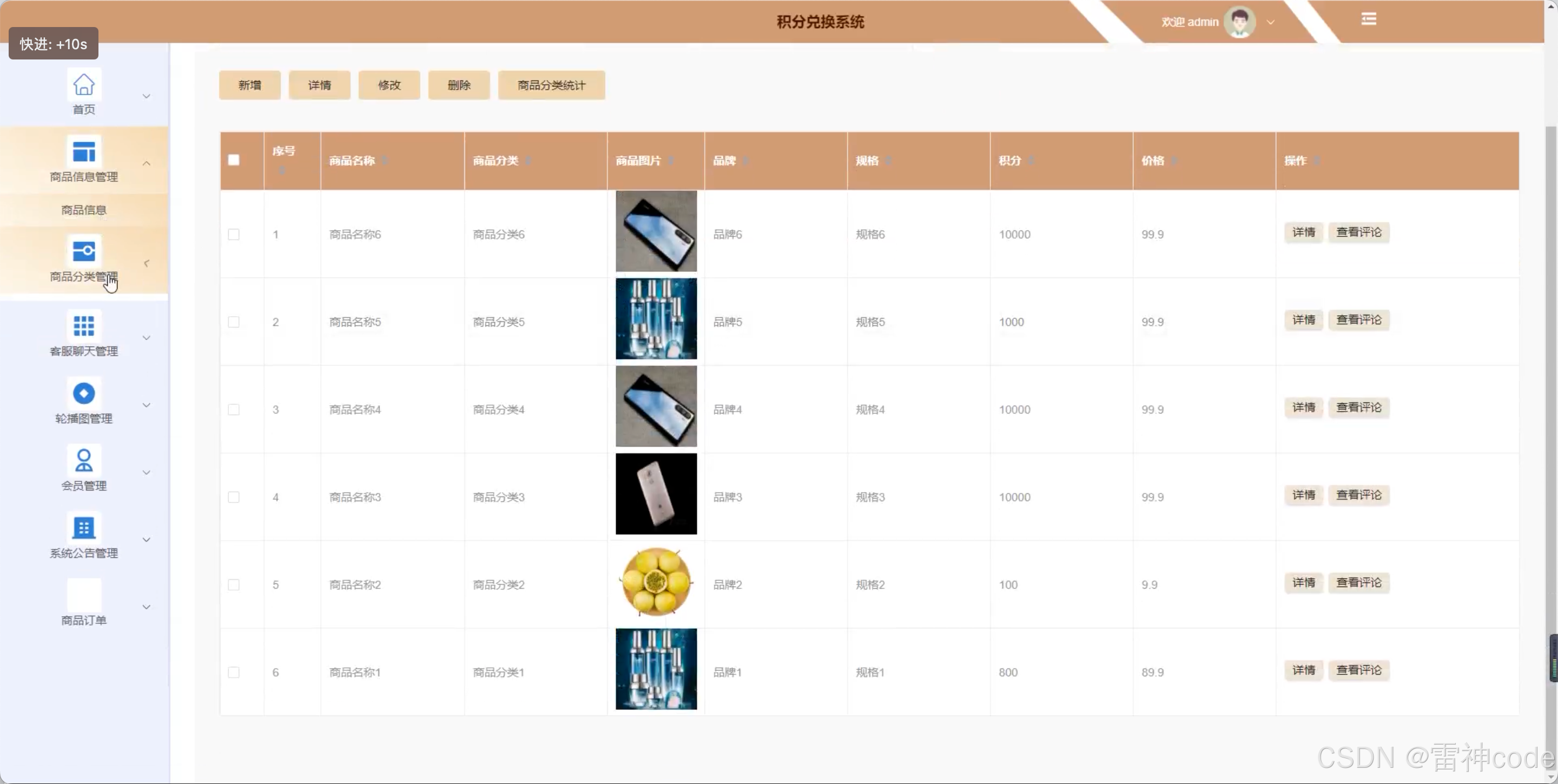This screenshot has height=784, width=1558.
Task: Check the row for 商品名称1
Action: (234, 673)
